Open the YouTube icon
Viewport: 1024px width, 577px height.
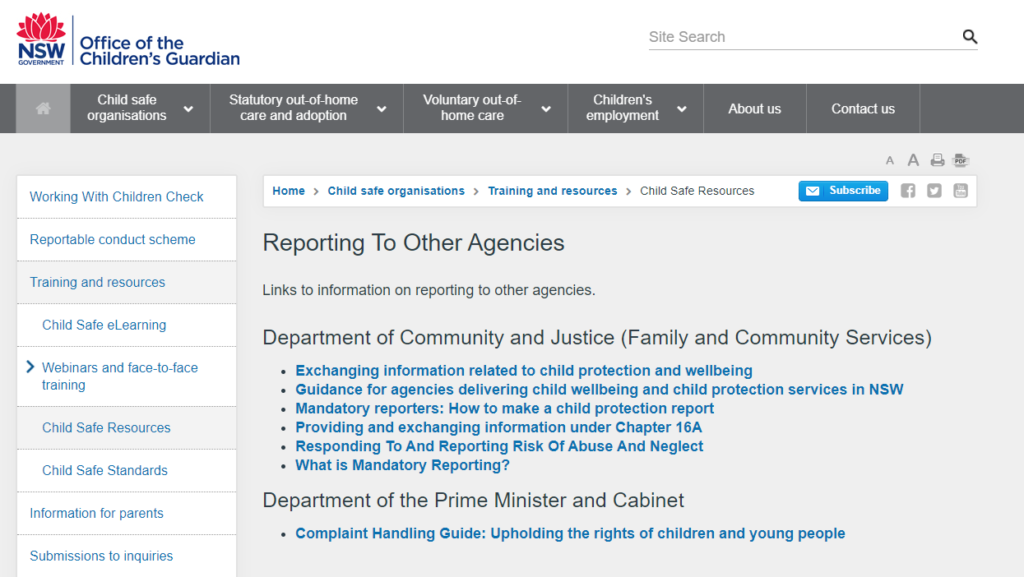960,190
